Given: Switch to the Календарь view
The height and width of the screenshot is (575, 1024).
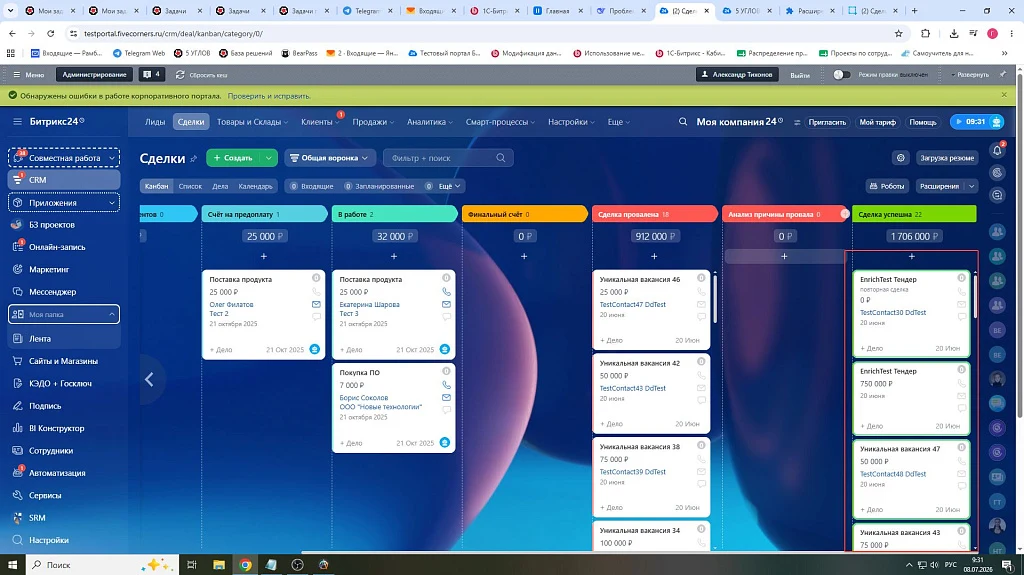Looking at the screenshot, I should point(255,186).
